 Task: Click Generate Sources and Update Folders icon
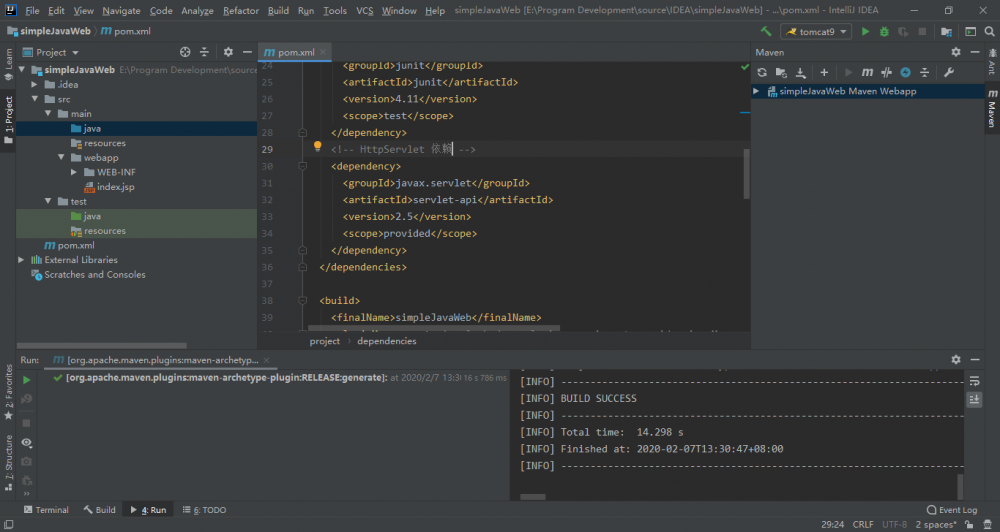pyautogui.click(x=781, y=73)
